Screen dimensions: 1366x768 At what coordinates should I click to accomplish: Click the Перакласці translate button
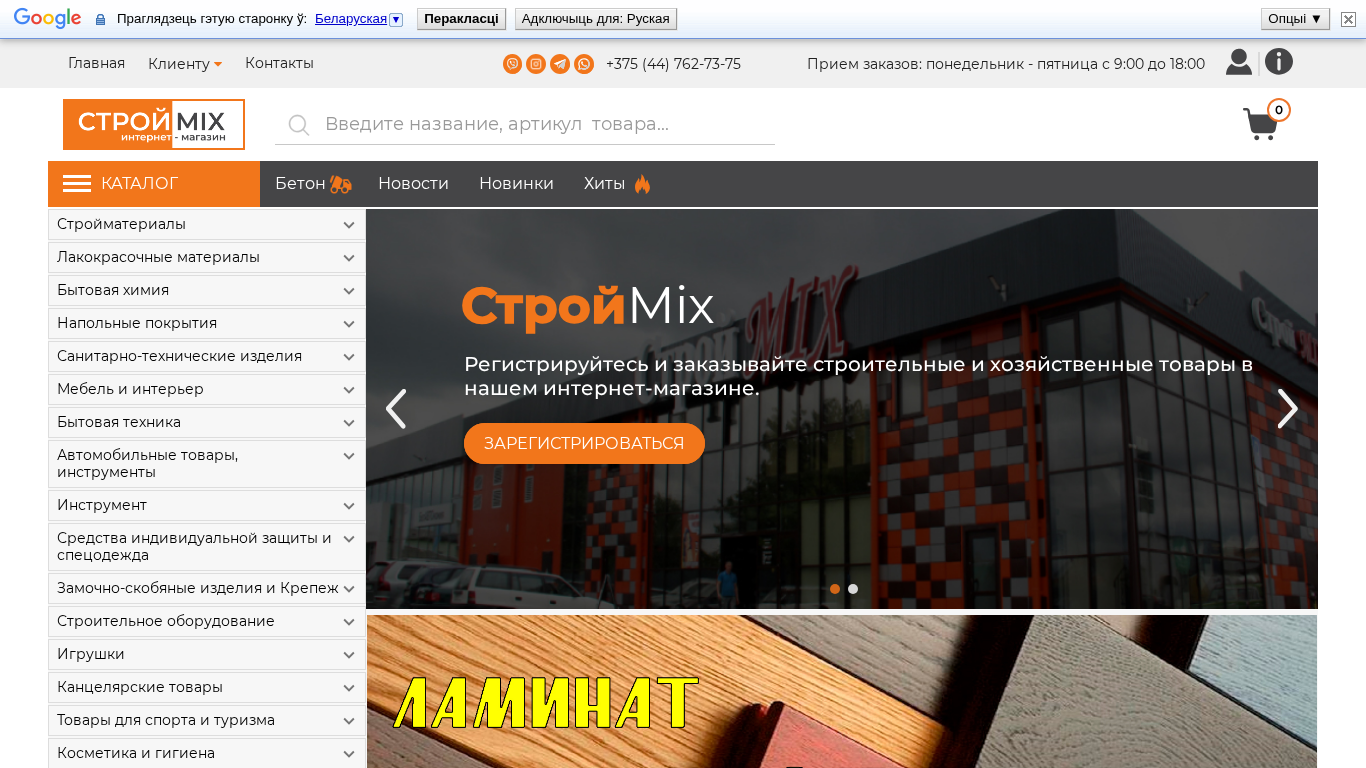(461, 19)
